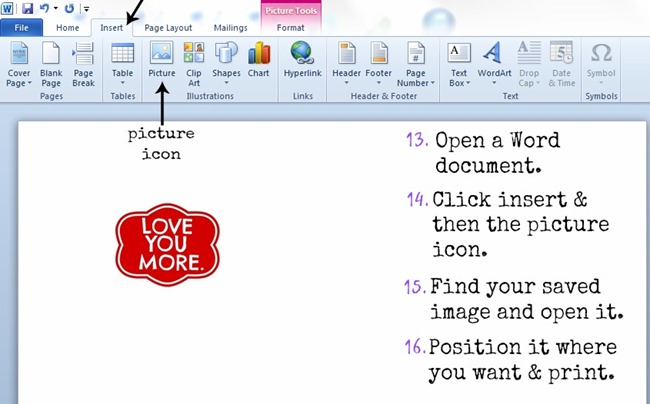Select the Love You More image in document
This screenshot has width=650, height=404.
(x=167, y=245)
